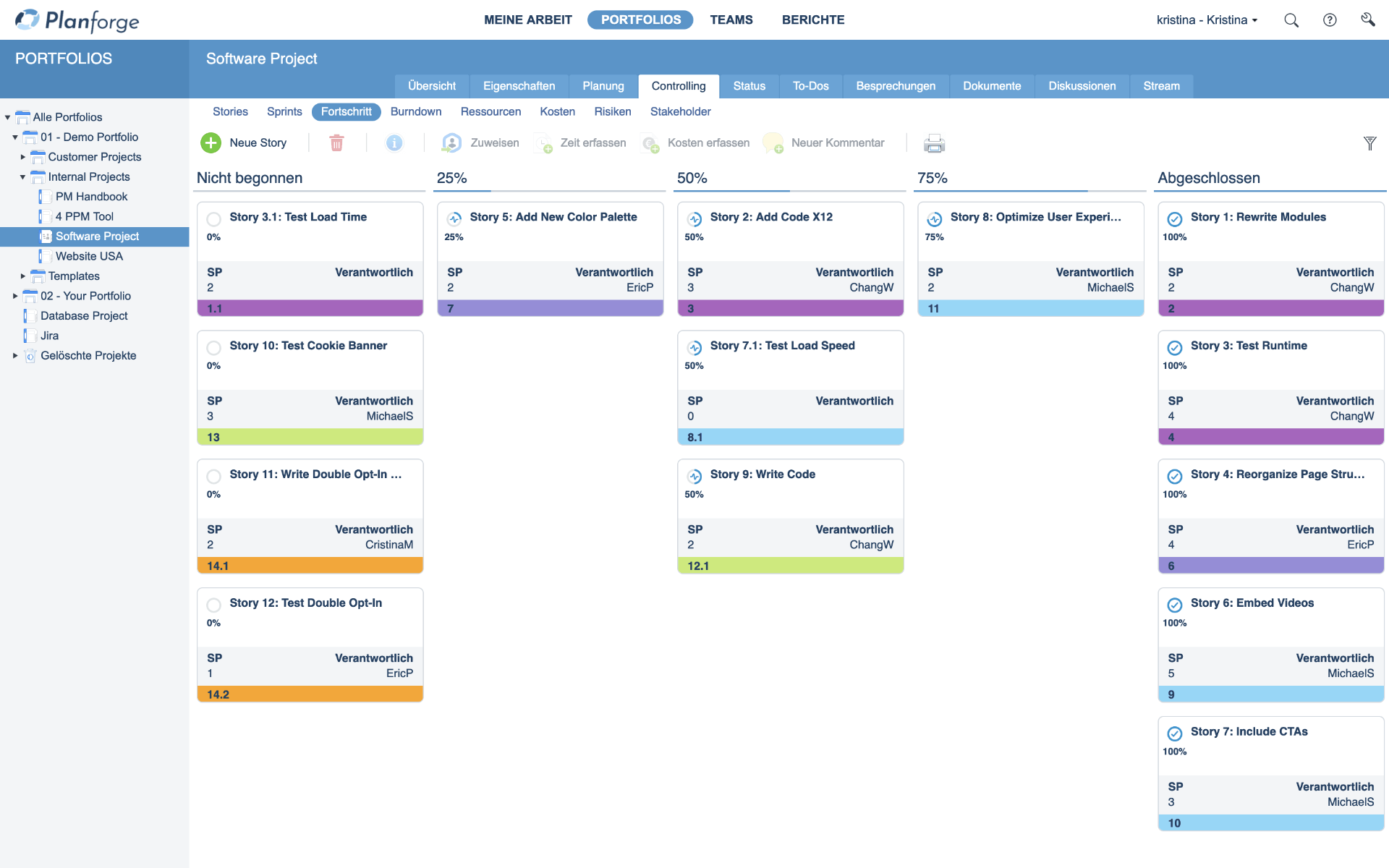Toggle status circle of Story 3.1 card
1389x868 pixels.
tap(213, 218)
